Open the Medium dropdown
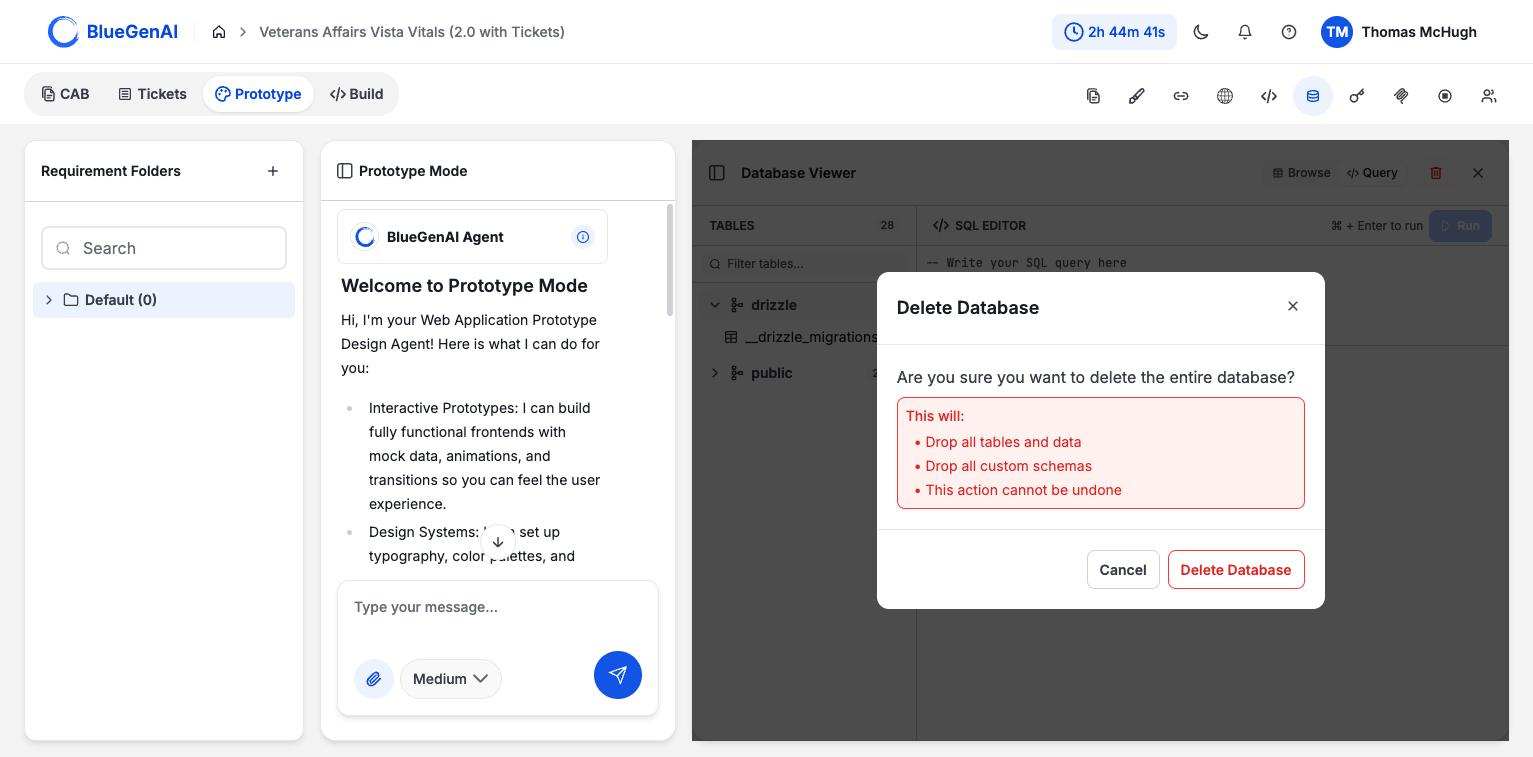Viewport: 1533px width, 757px height. pos(451,679)
